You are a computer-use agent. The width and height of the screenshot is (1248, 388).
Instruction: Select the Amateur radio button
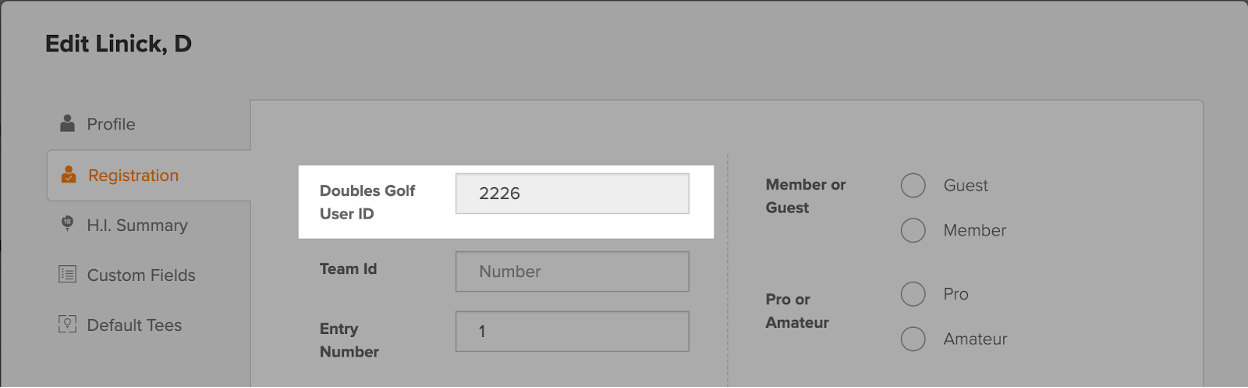point(913,339)
